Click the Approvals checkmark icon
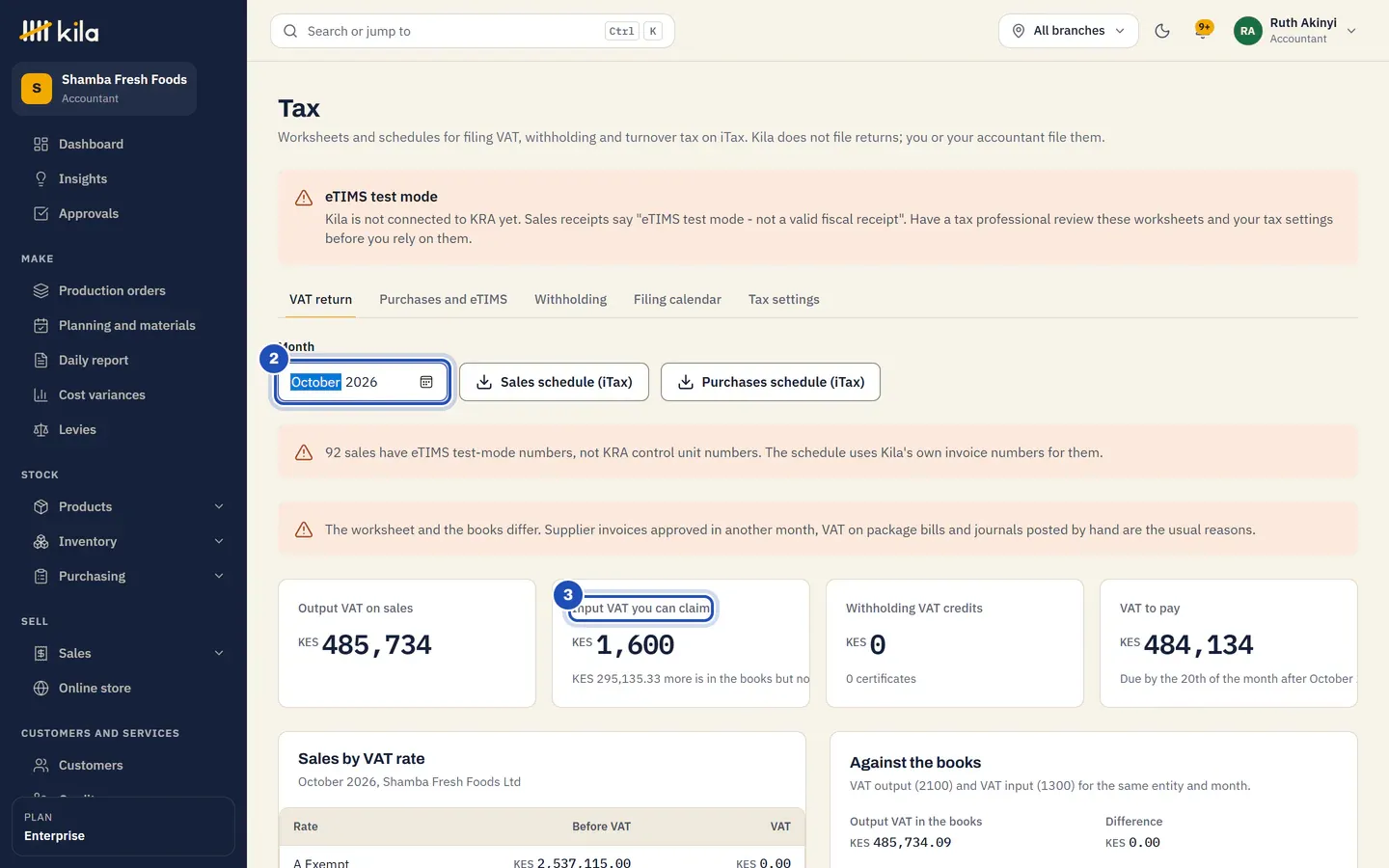This screenshot has width=1389, height=868. 41,213
